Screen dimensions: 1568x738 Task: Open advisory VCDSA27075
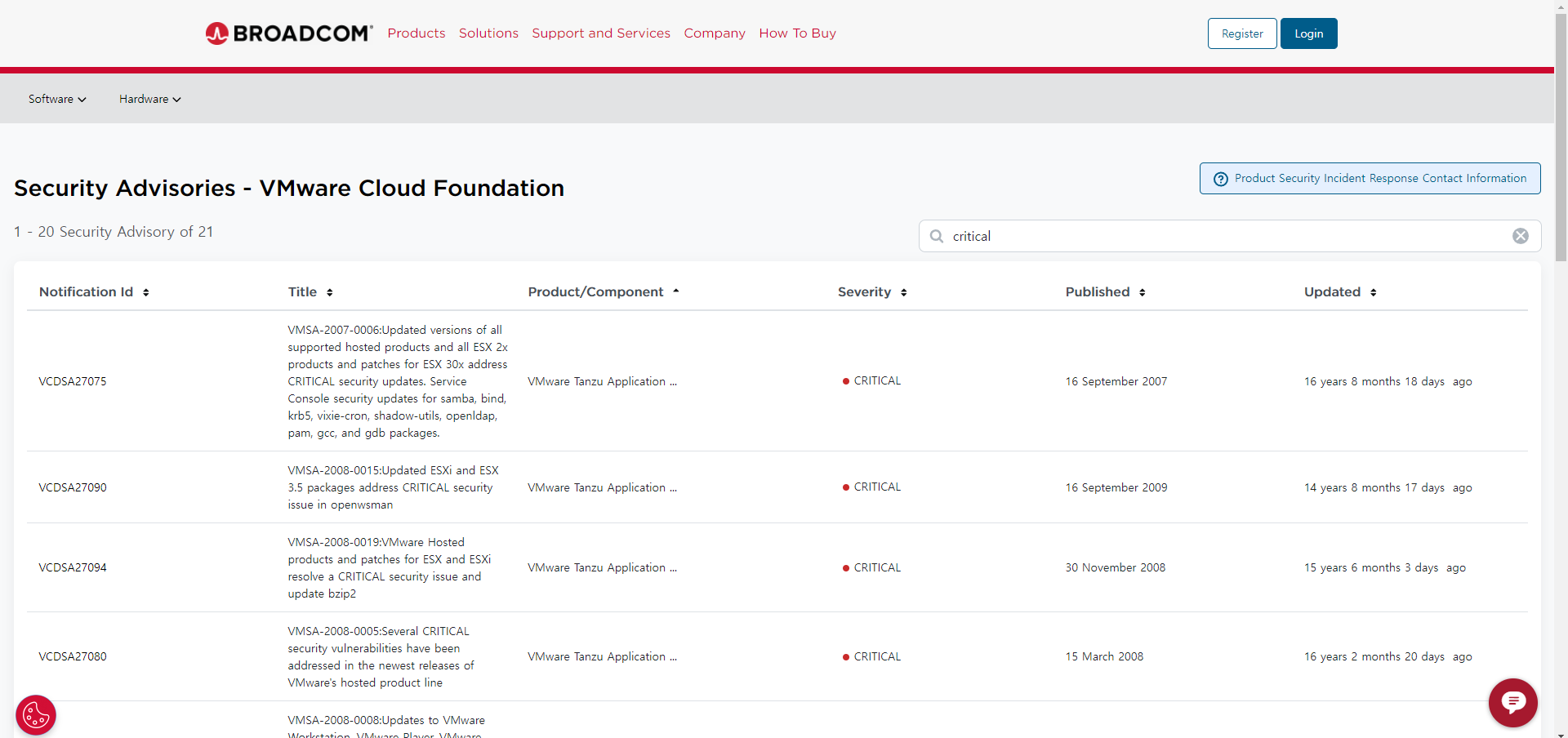click(73, 381)
